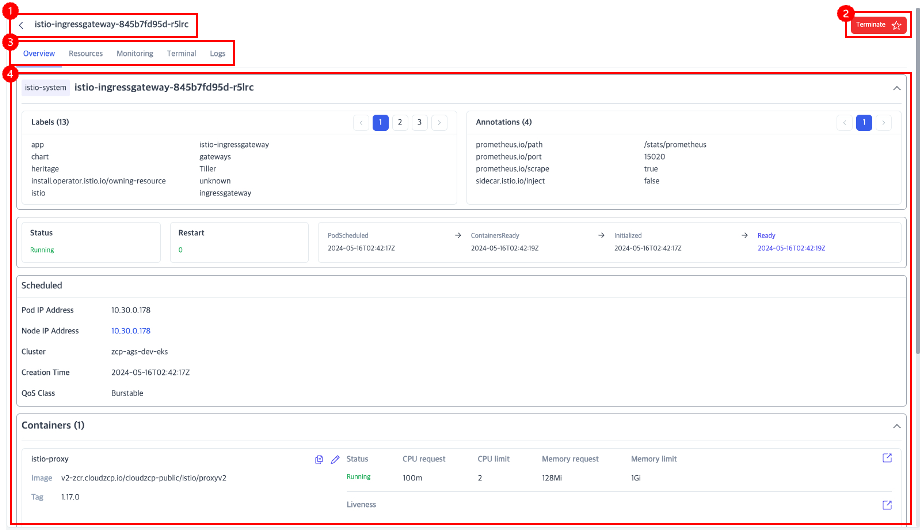This screenshot has height=530, width=920.
Task: Click Labels next page arrow
Action: pyautogui.click(x=439, y=123)
